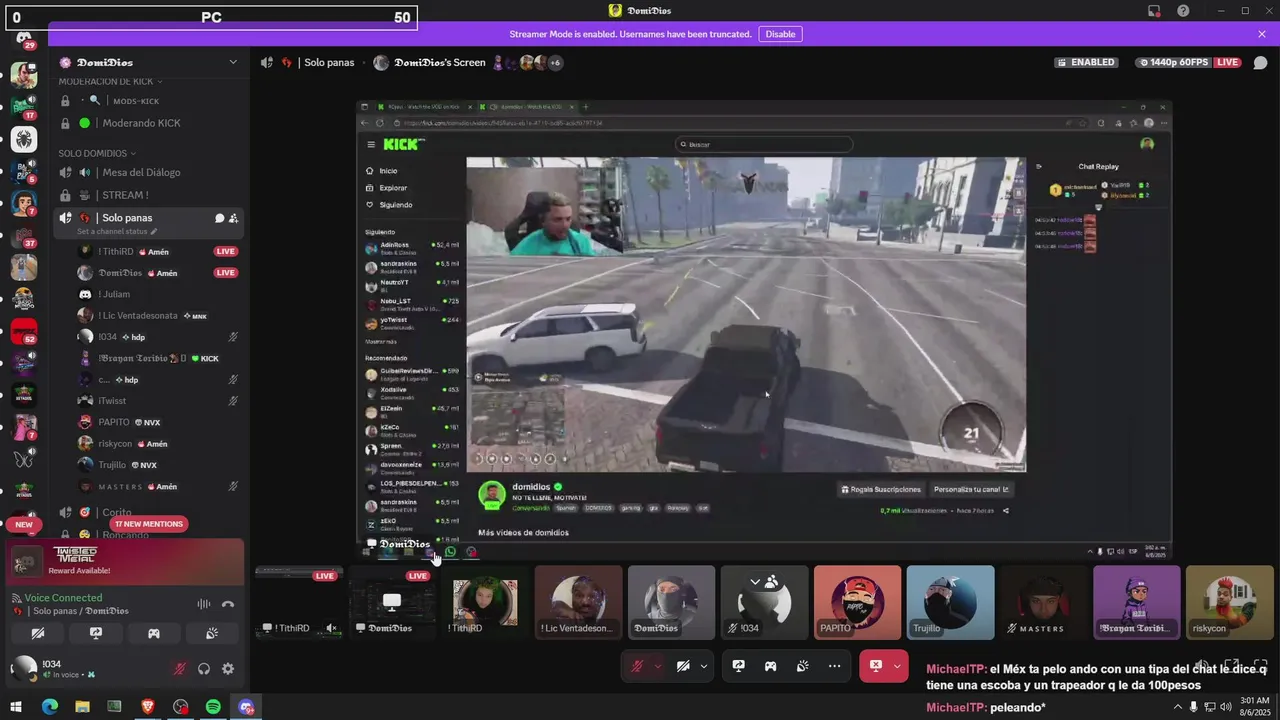Stop watching stream with red button
The image size is (1280, 720).
point(876,666)
